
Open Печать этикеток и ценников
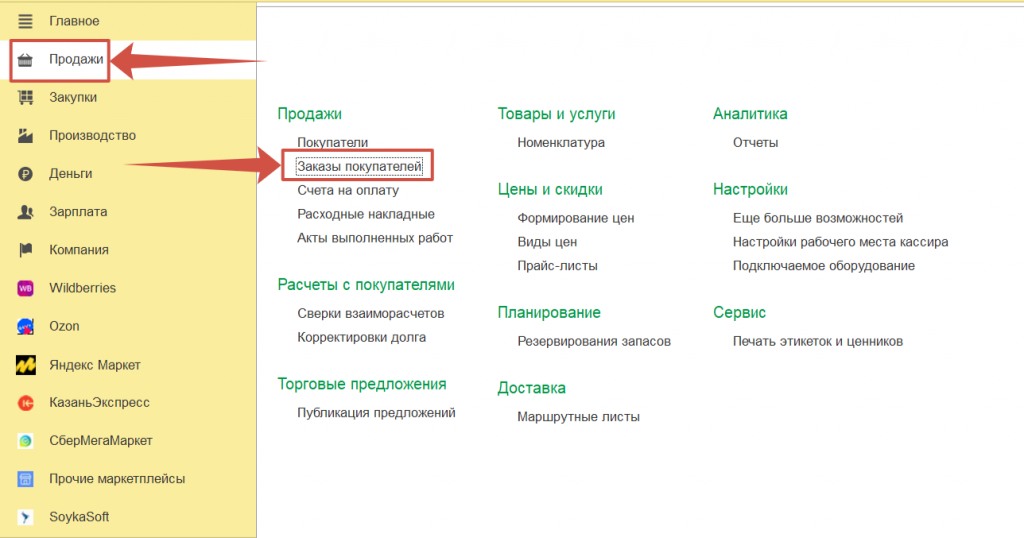817,341
